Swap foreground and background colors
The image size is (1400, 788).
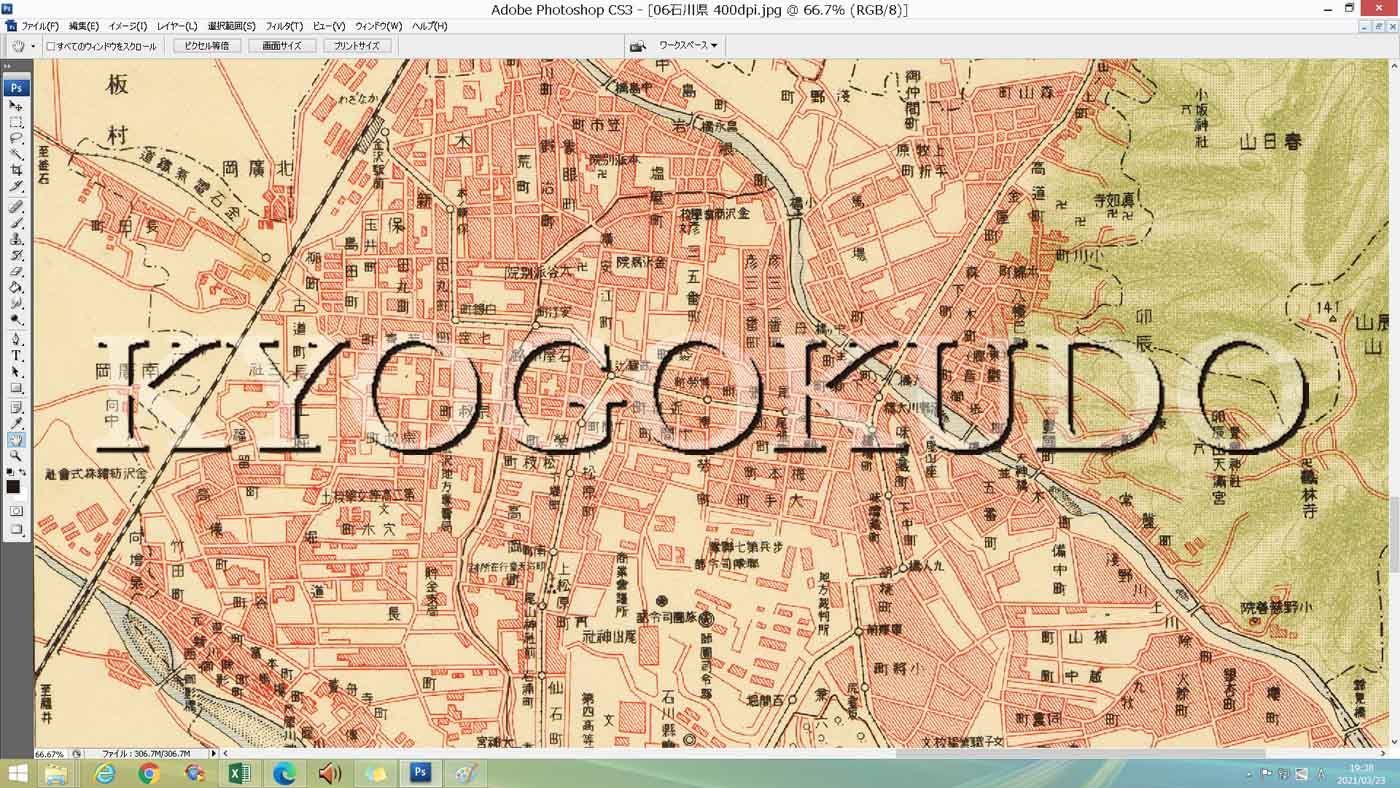(x=23, y=470)
